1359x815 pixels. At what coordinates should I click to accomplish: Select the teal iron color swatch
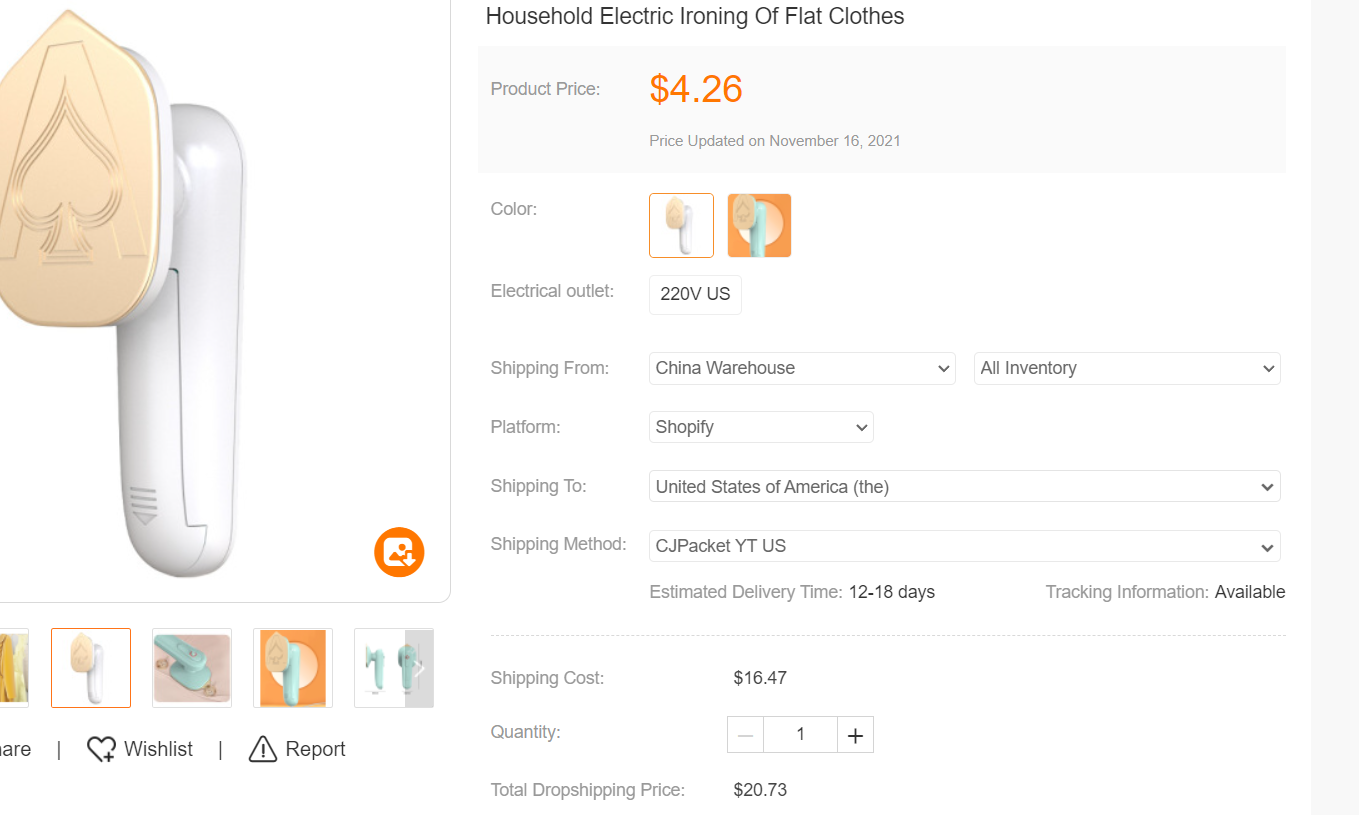(759, 225)
